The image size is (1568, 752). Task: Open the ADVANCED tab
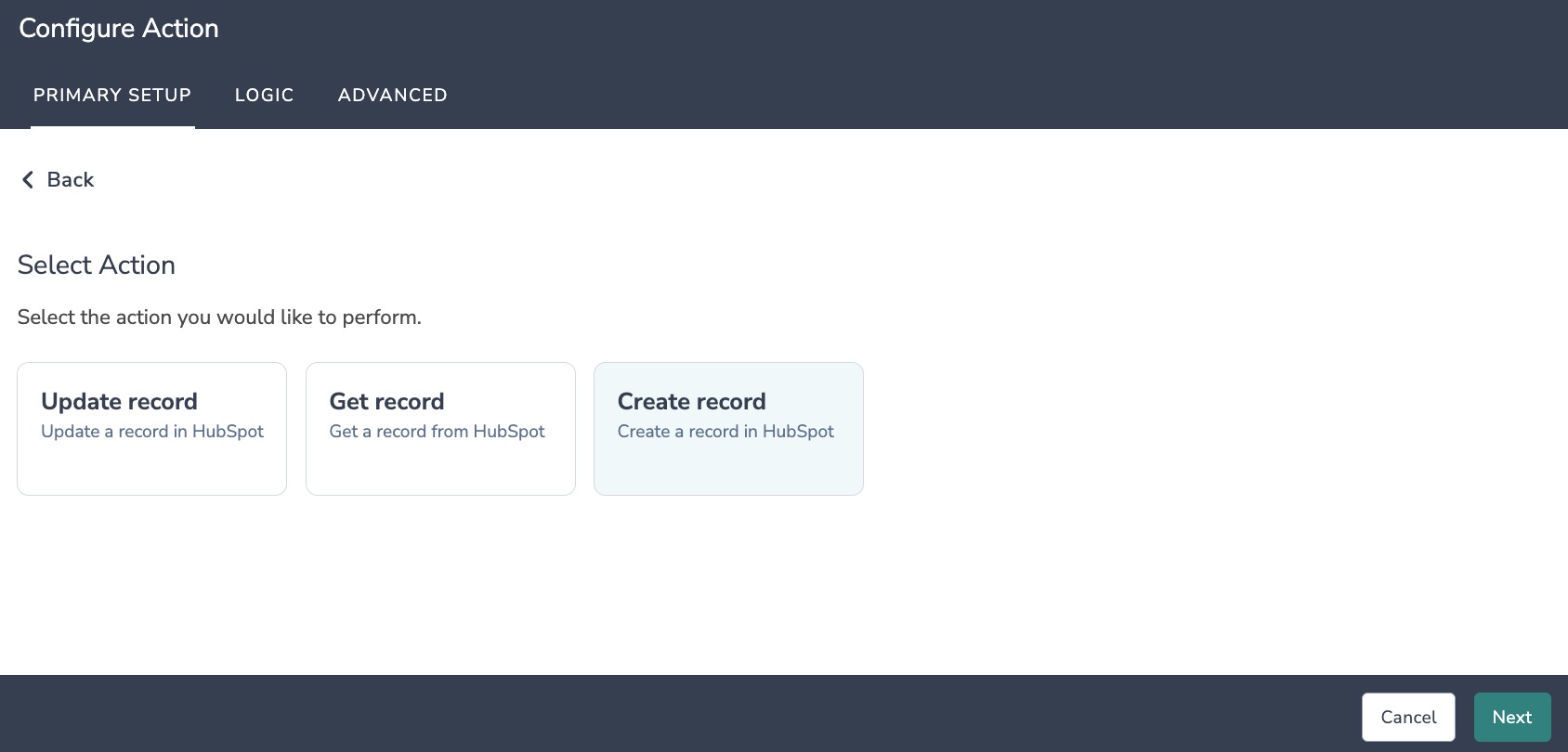pos(392,95)
